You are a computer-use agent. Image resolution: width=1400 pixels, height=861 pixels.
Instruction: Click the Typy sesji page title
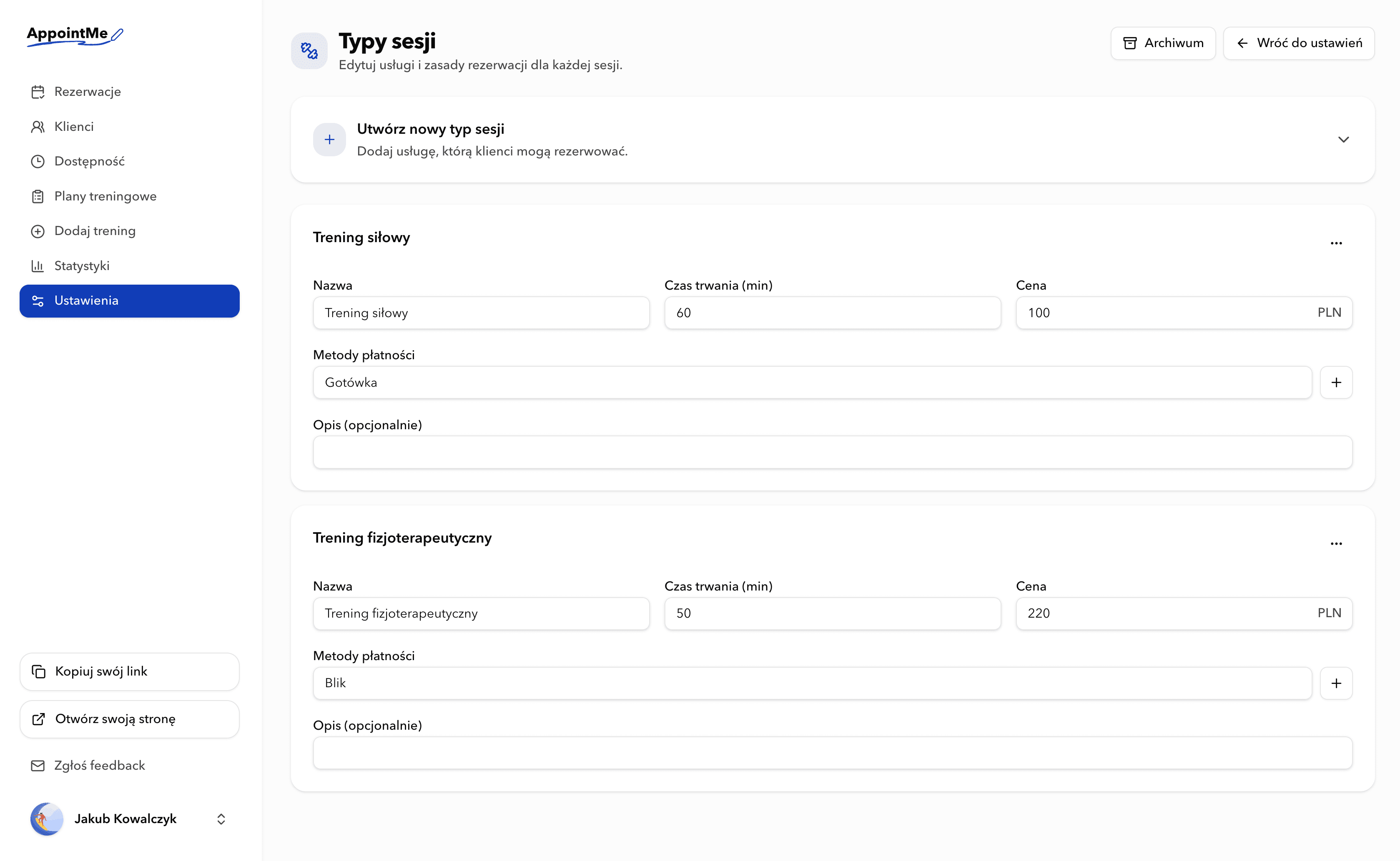[387, 41]
